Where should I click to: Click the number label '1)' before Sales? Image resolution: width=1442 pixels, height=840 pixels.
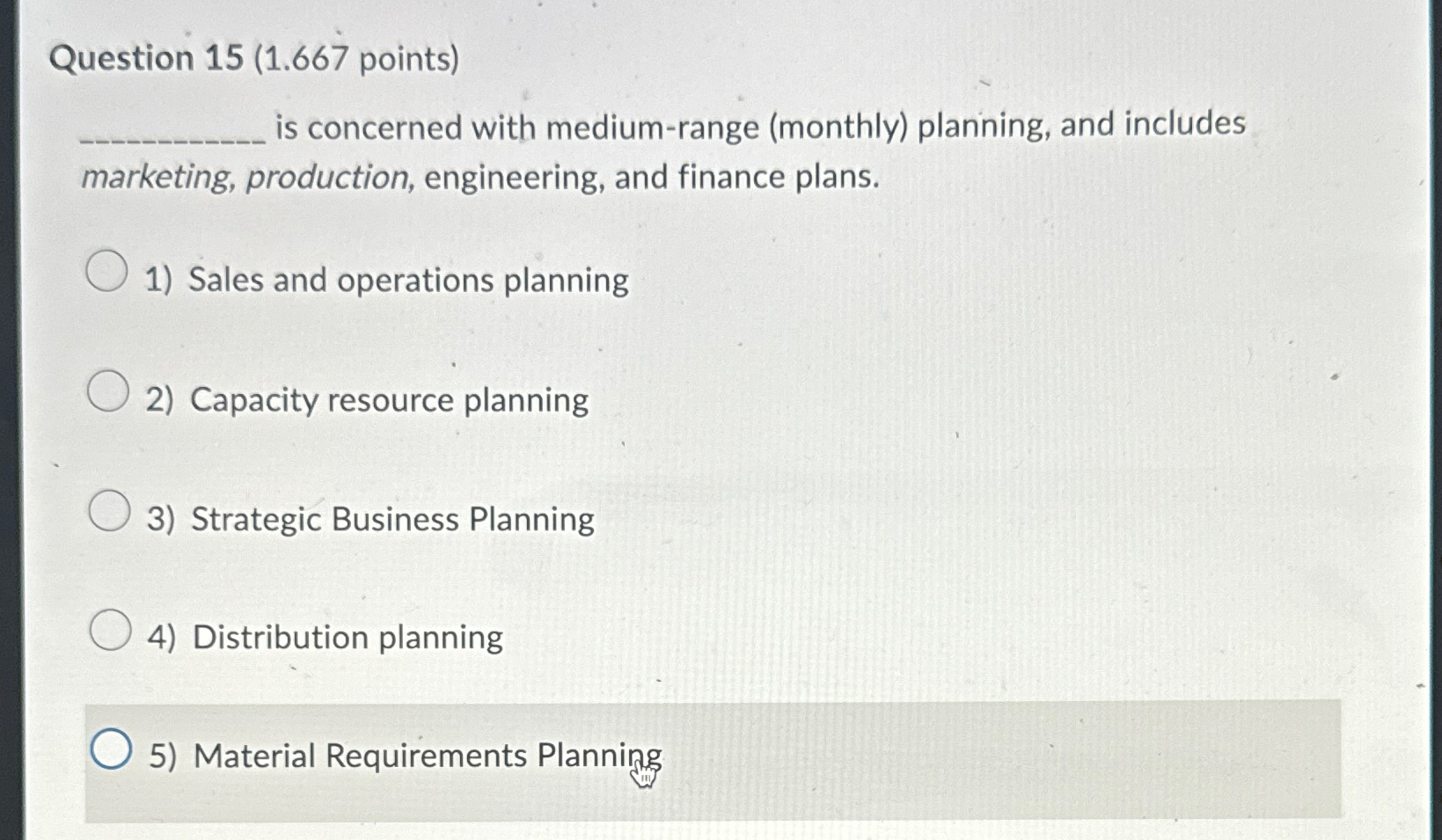(x=160, y=280)
